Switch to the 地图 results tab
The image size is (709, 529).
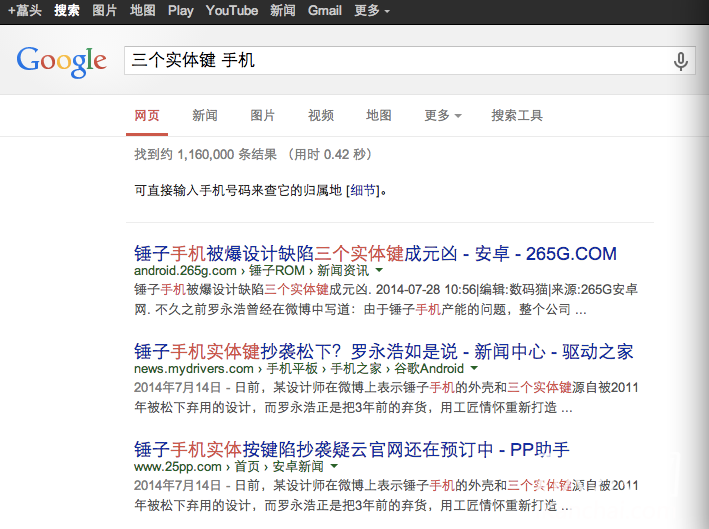tap(379, 116)
